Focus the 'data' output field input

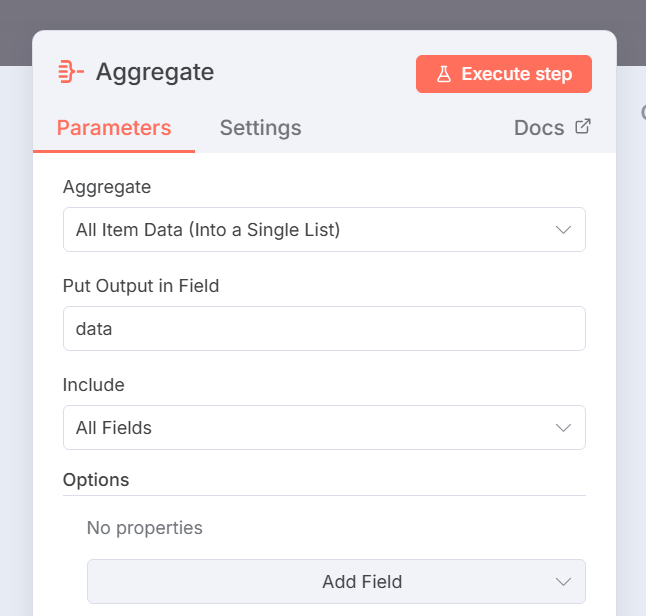click(323, 329)
